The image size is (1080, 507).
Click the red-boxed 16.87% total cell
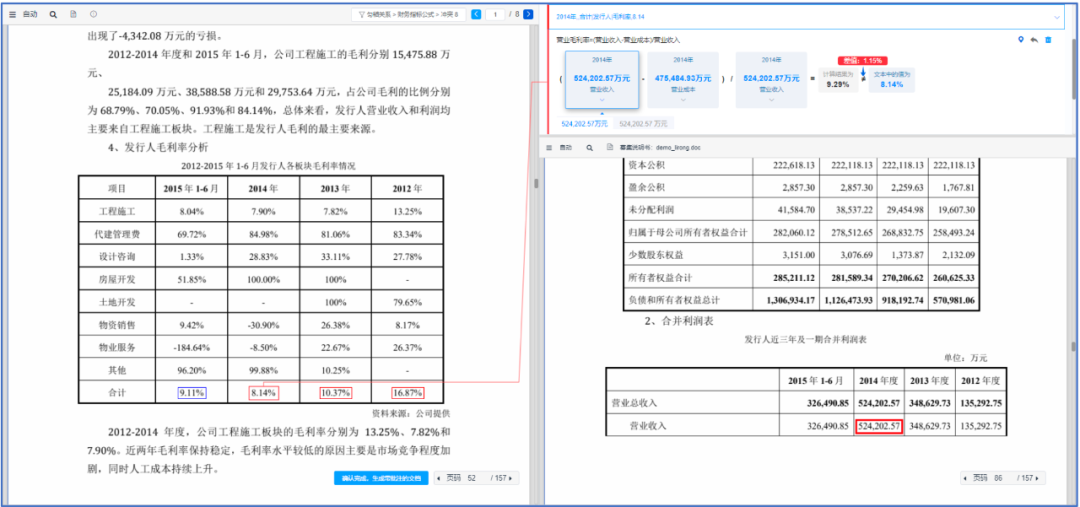[407, 393]
